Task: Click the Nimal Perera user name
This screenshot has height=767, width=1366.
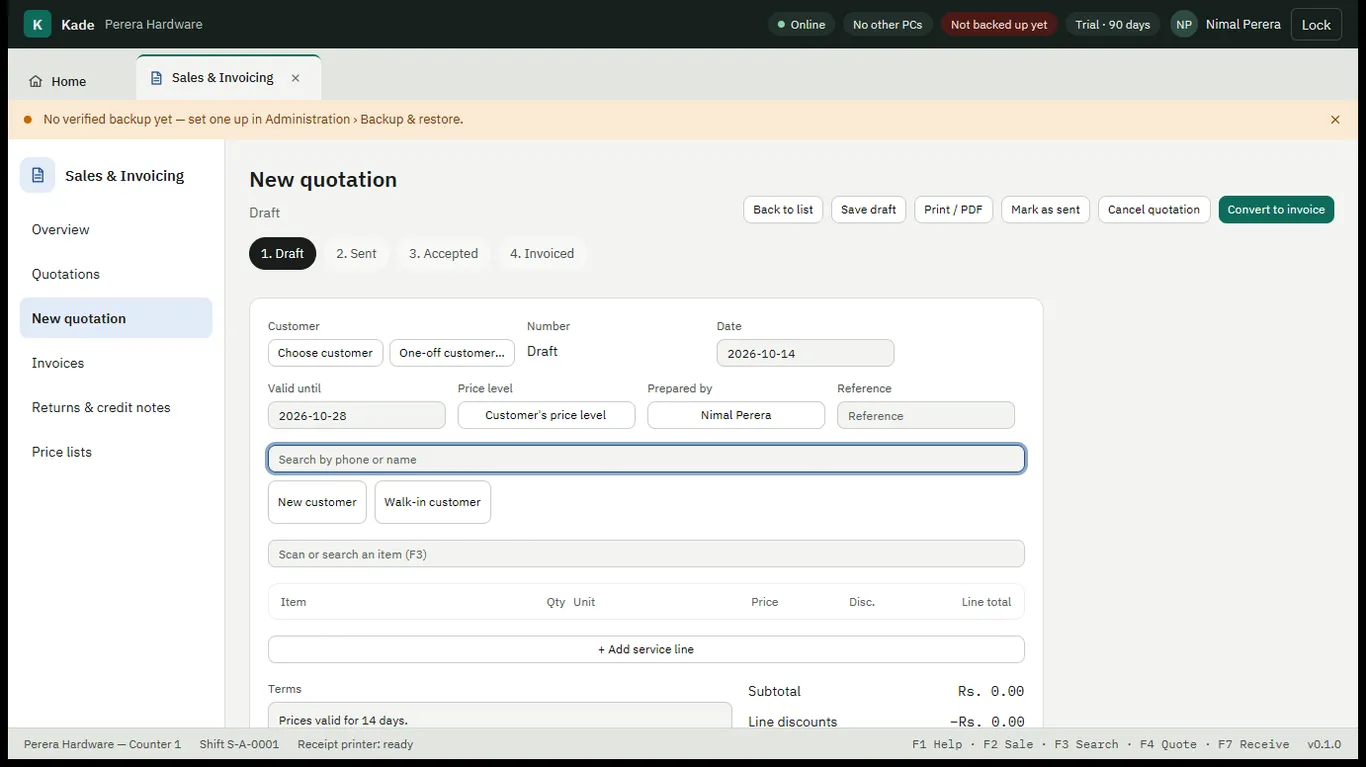Action: [1243, 24]
